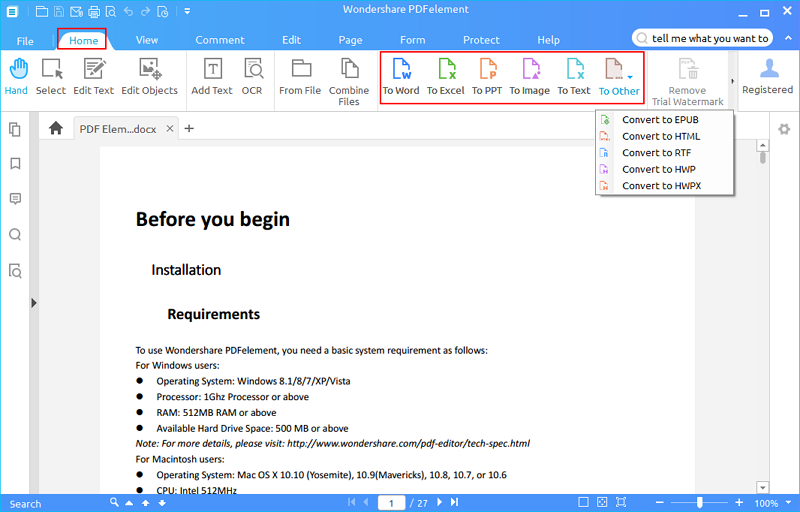
Task: Convert PDF To Excel
Action: [x=446, y=77]
